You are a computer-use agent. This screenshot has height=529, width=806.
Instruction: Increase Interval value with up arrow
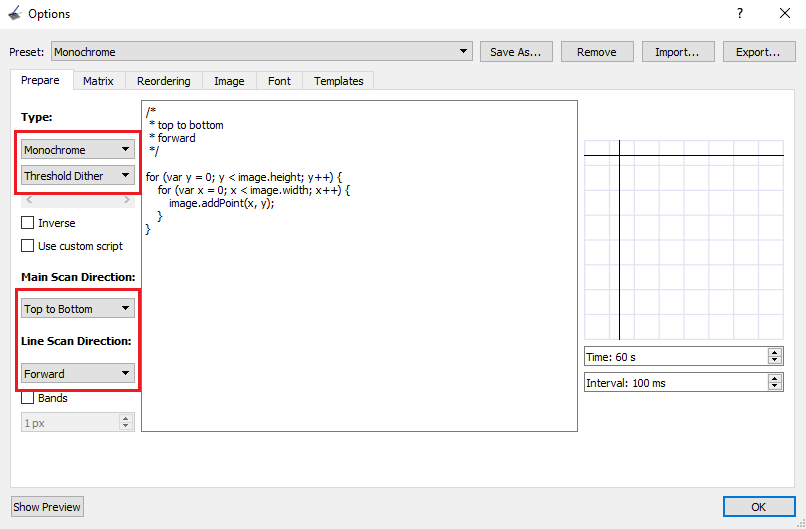pos(774,378)
